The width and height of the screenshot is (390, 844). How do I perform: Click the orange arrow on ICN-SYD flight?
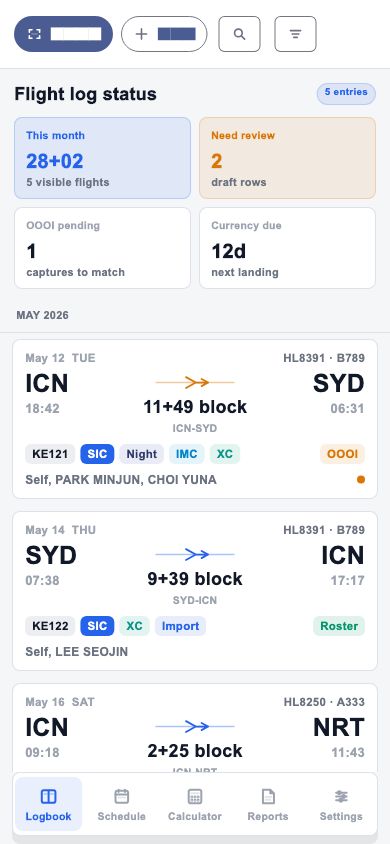click(x=195, y=383)
